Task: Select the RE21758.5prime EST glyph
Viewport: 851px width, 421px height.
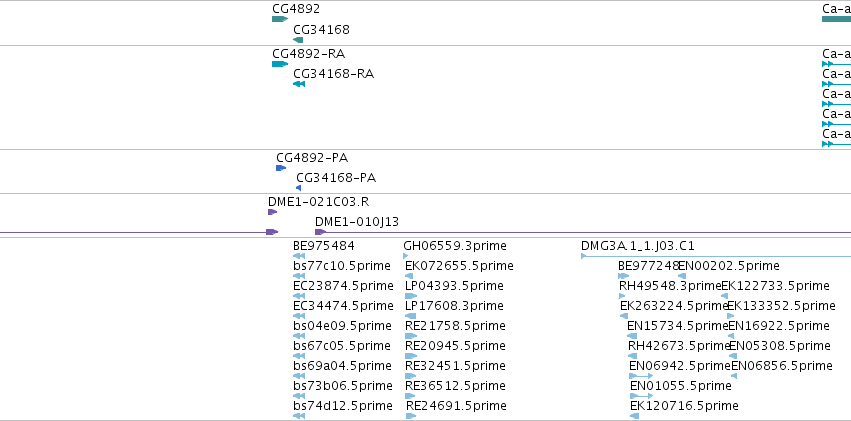Action: [x=411, y=336]
